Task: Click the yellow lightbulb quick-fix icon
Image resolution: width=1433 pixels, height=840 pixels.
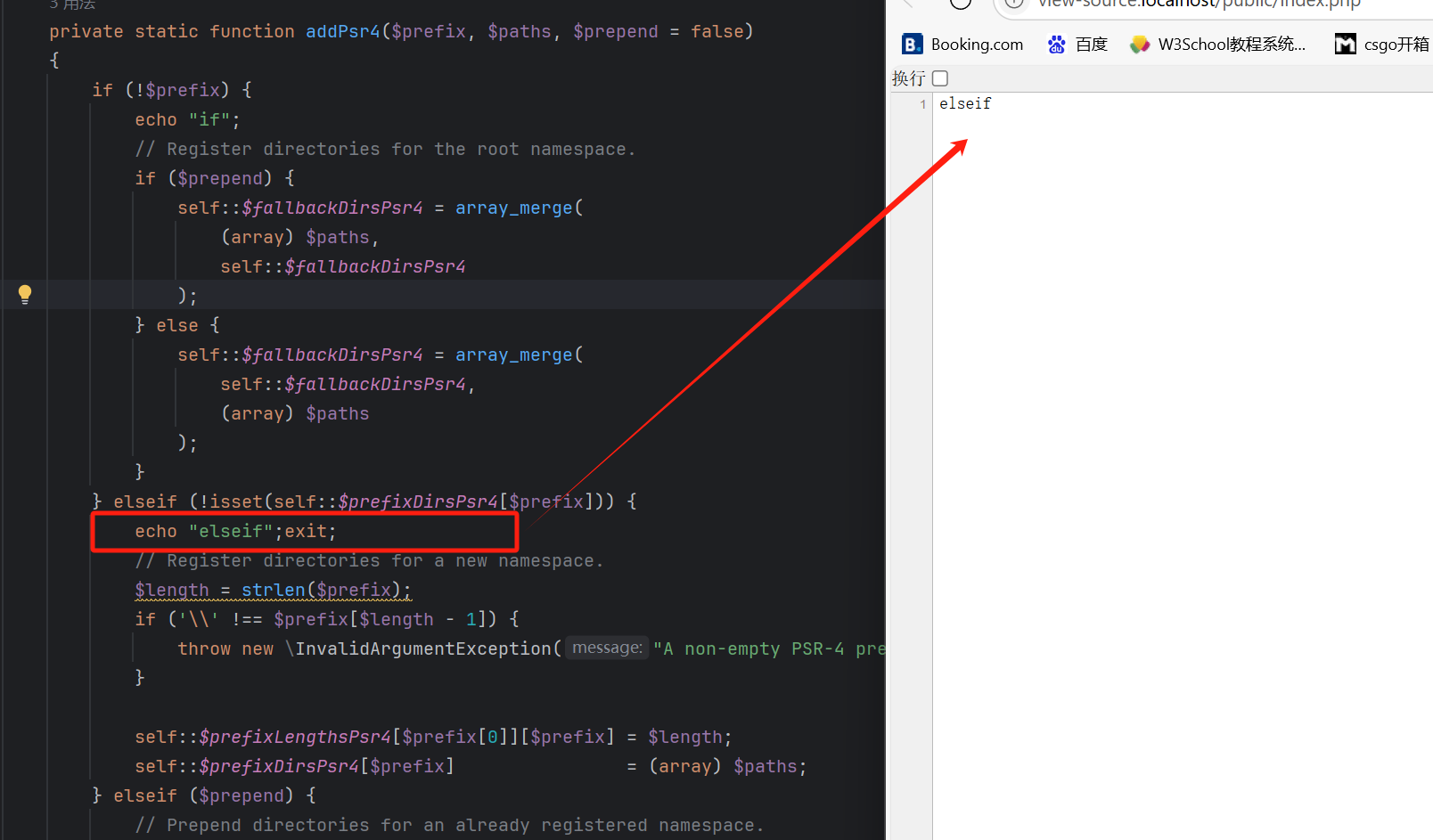Action: tap(25, 294)
